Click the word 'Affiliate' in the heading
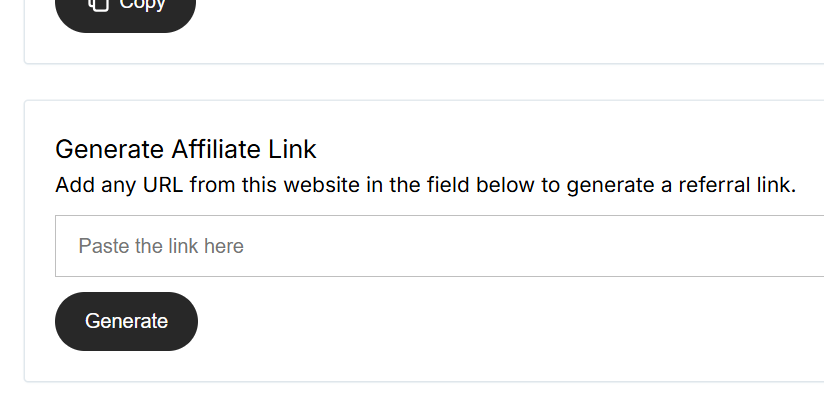This screenshot has width=824, height=420. coord(216,150)
